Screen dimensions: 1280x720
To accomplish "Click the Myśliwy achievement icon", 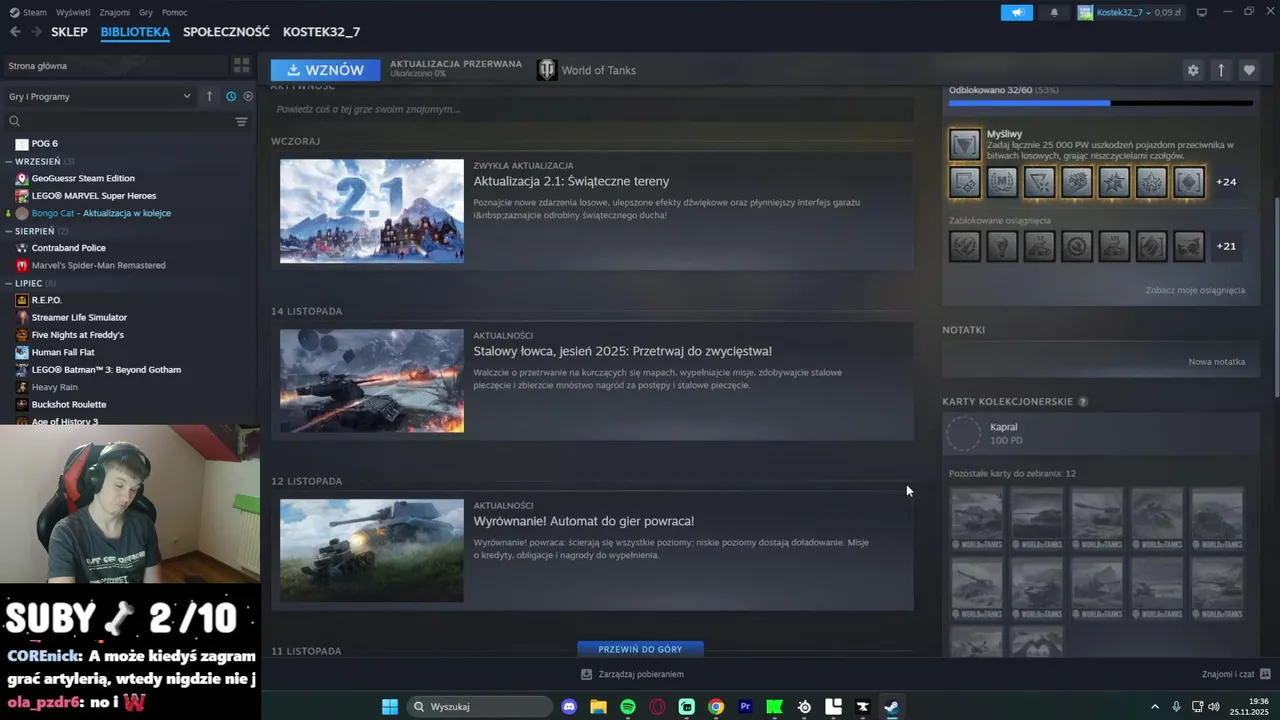I will coord(965,144).
